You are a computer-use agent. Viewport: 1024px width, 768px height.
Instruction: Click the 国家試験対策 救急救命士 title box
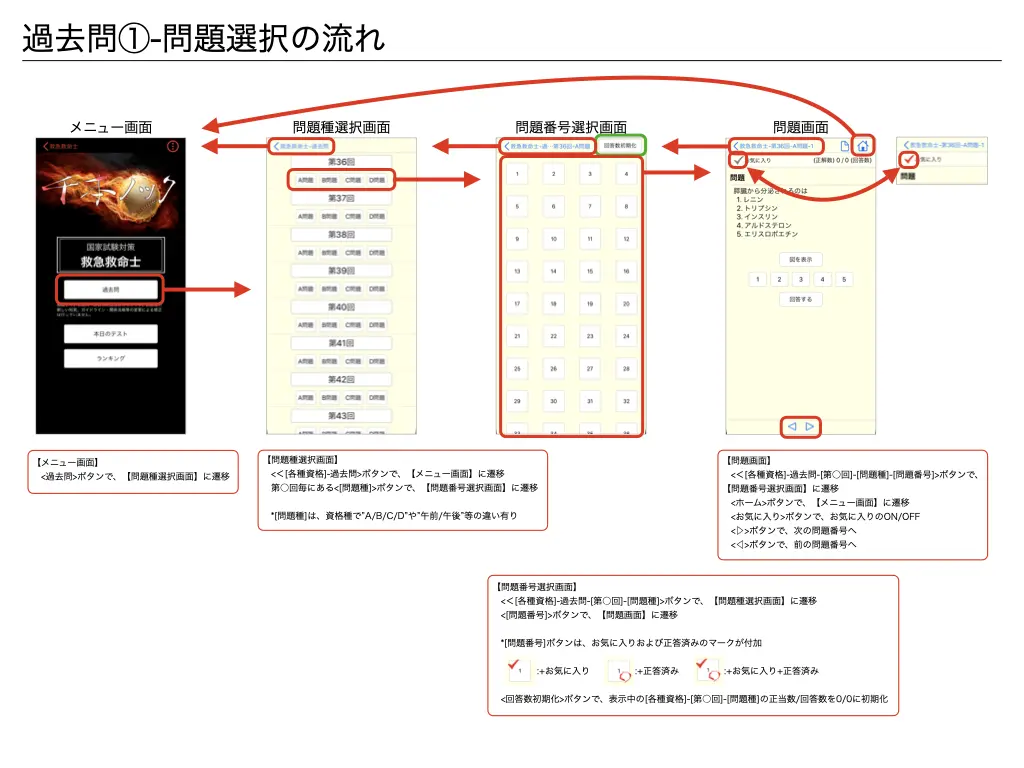tap(110, 255)
